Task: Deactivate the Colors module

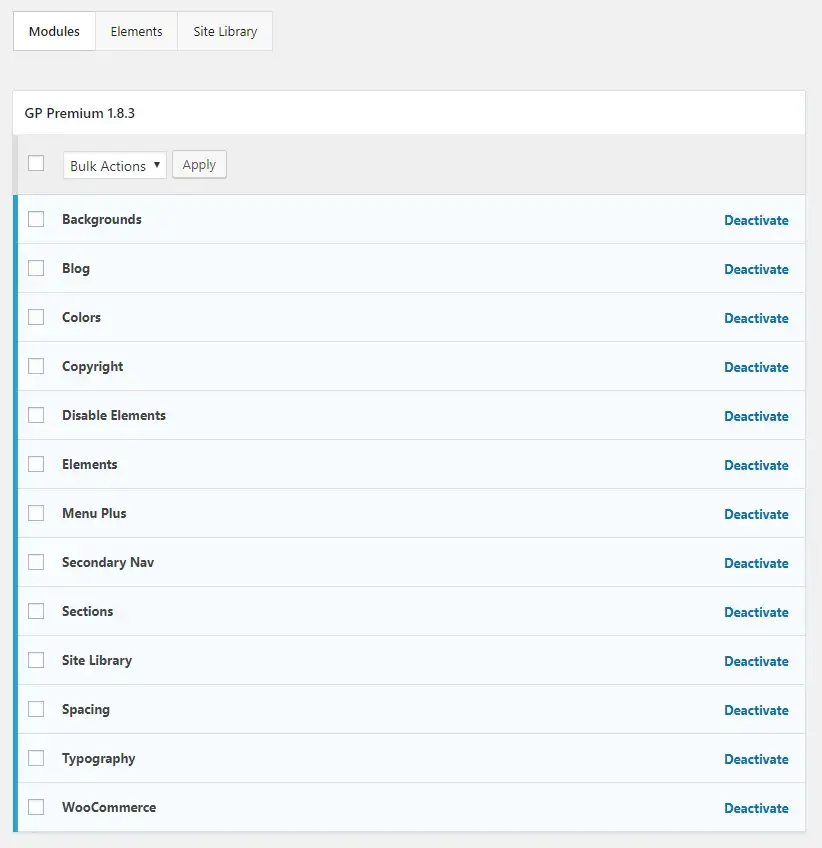Action: pyautogui.click(x=756, y=318)
